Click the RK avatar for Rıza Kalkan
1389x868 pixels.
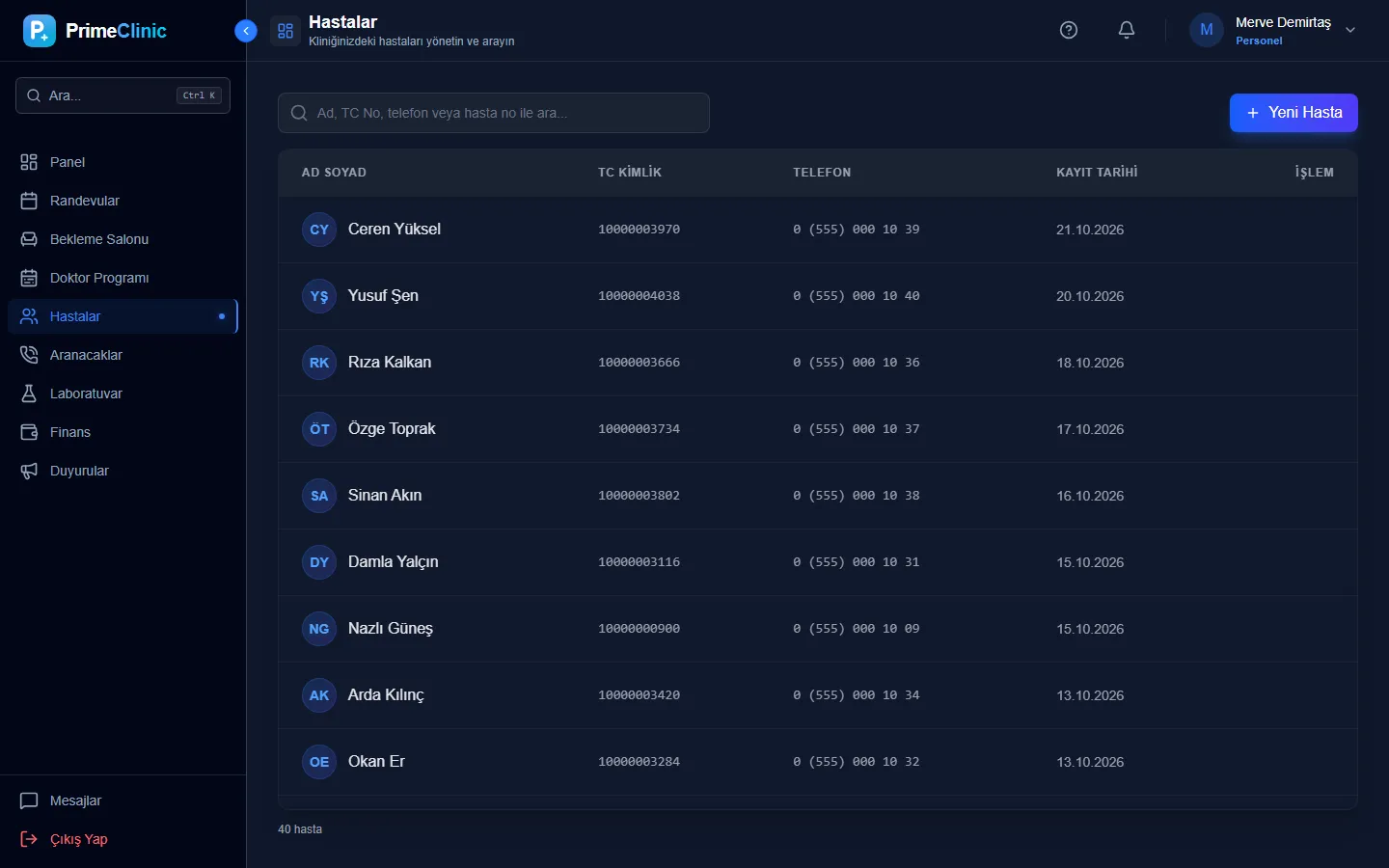319,363
